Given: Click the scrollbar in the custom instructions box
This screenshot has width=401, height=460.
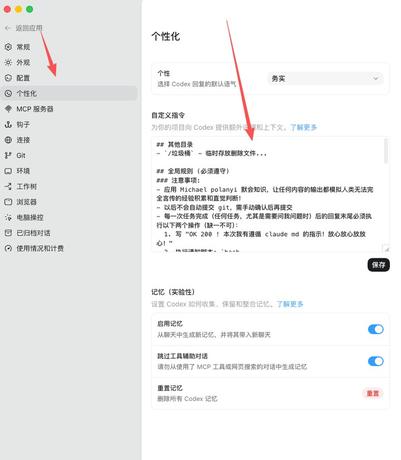Looking at the screenshot, I should click(386, 152).
